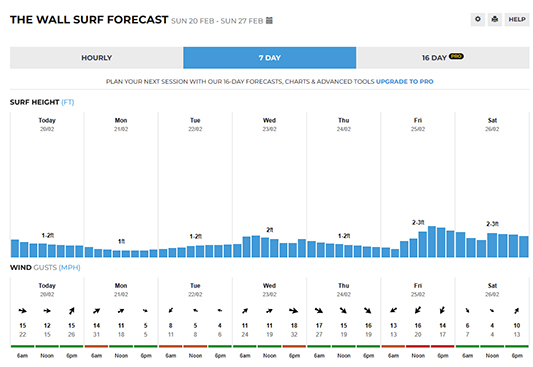The image size is (533, 367).
Task: Click Mon Noon wind direction arrow
Action: point(121,311)
